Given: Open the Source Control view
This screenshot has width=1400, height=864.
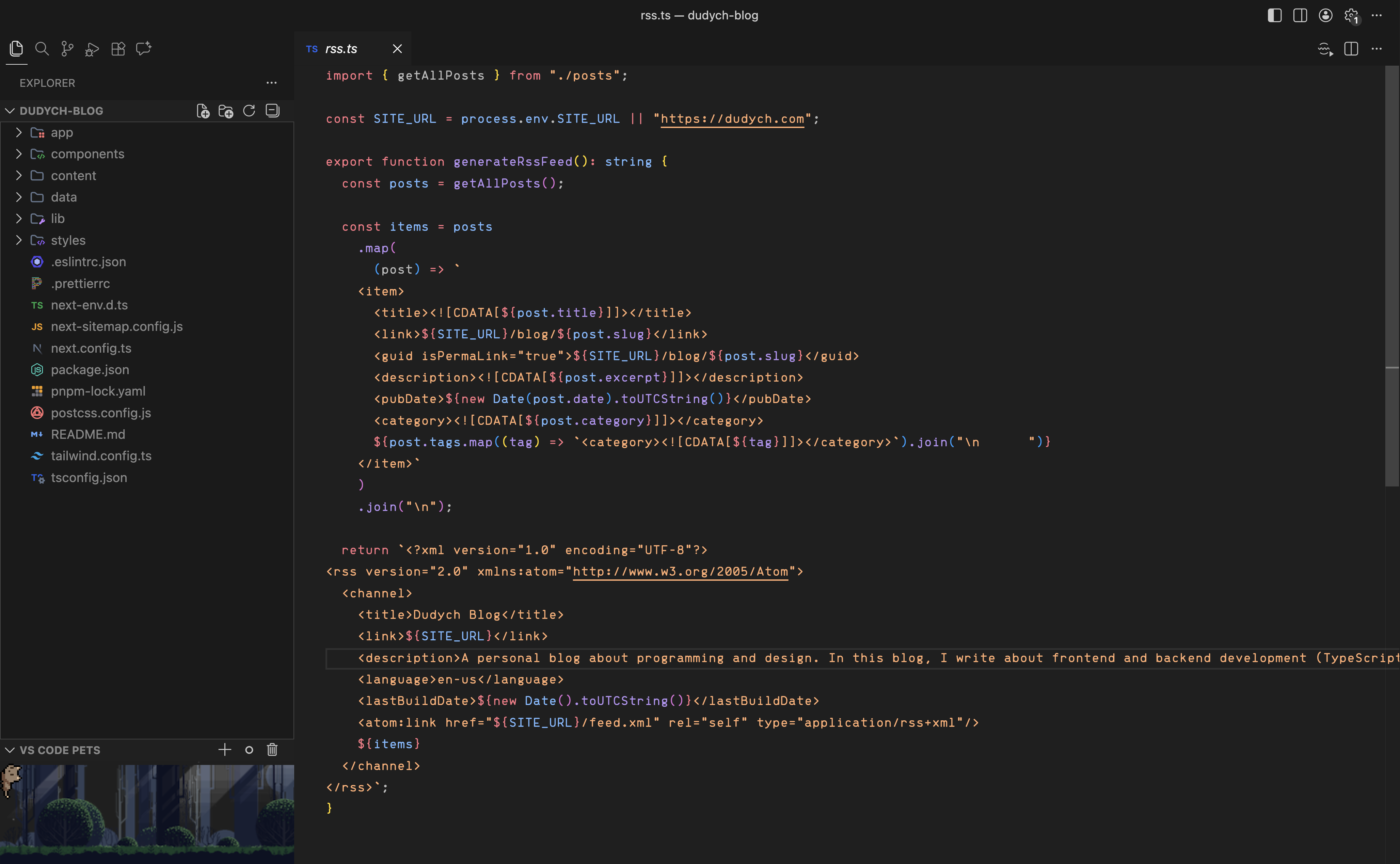Looking at the screenshot, I should tap(67, 49).
